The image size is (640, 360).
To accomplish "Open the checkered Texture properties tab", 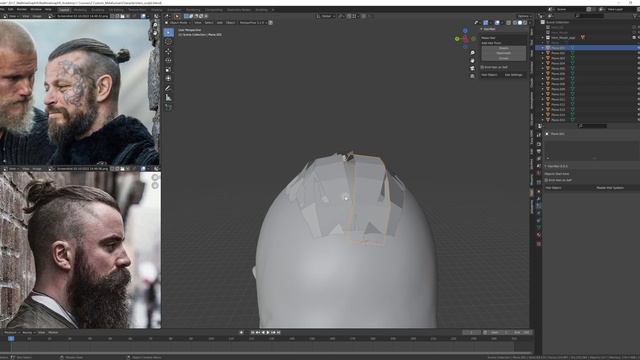I will [x=539, y=244].
